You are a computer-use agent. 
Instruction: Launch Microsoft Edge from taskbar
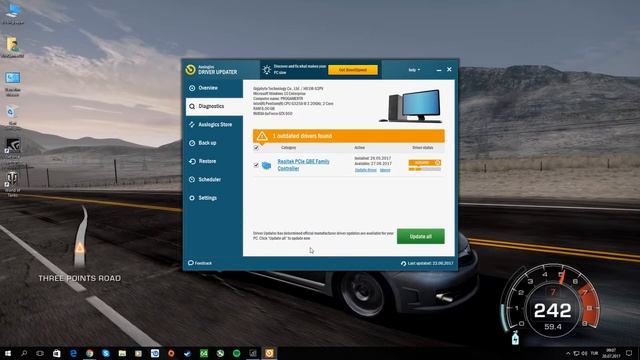73,353
